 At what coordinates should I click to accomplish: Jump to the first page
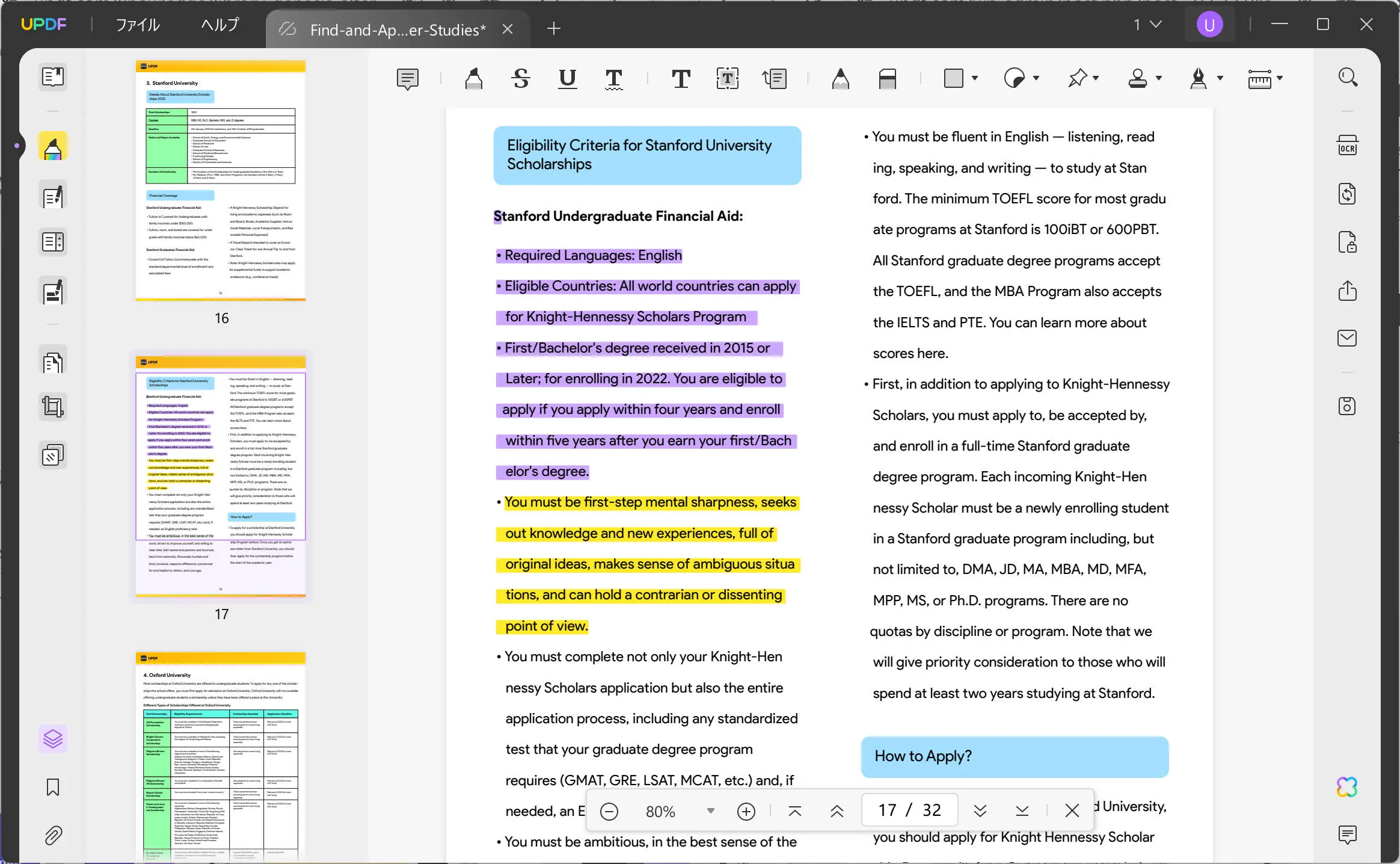tap(794, 811)
